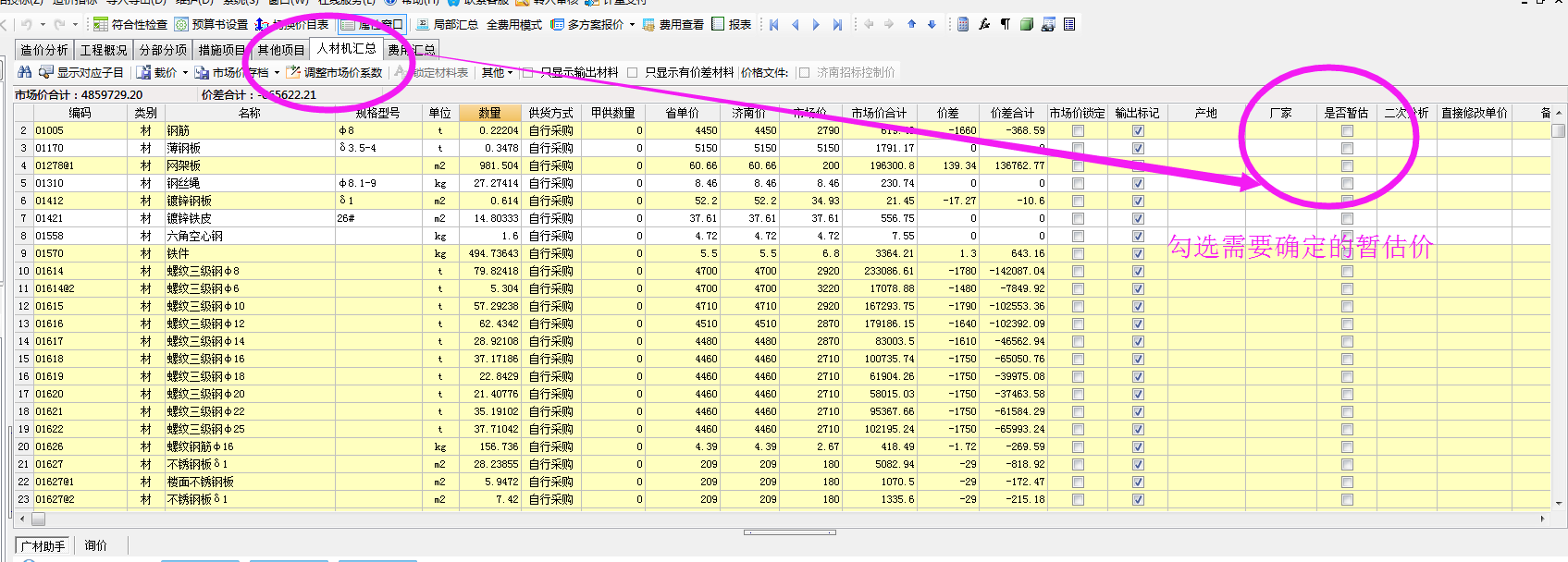Select row 01627 不锈钢板δ1 name cell
The image size is (1568, 562).
pyautogui.click(x=250, y=465)
